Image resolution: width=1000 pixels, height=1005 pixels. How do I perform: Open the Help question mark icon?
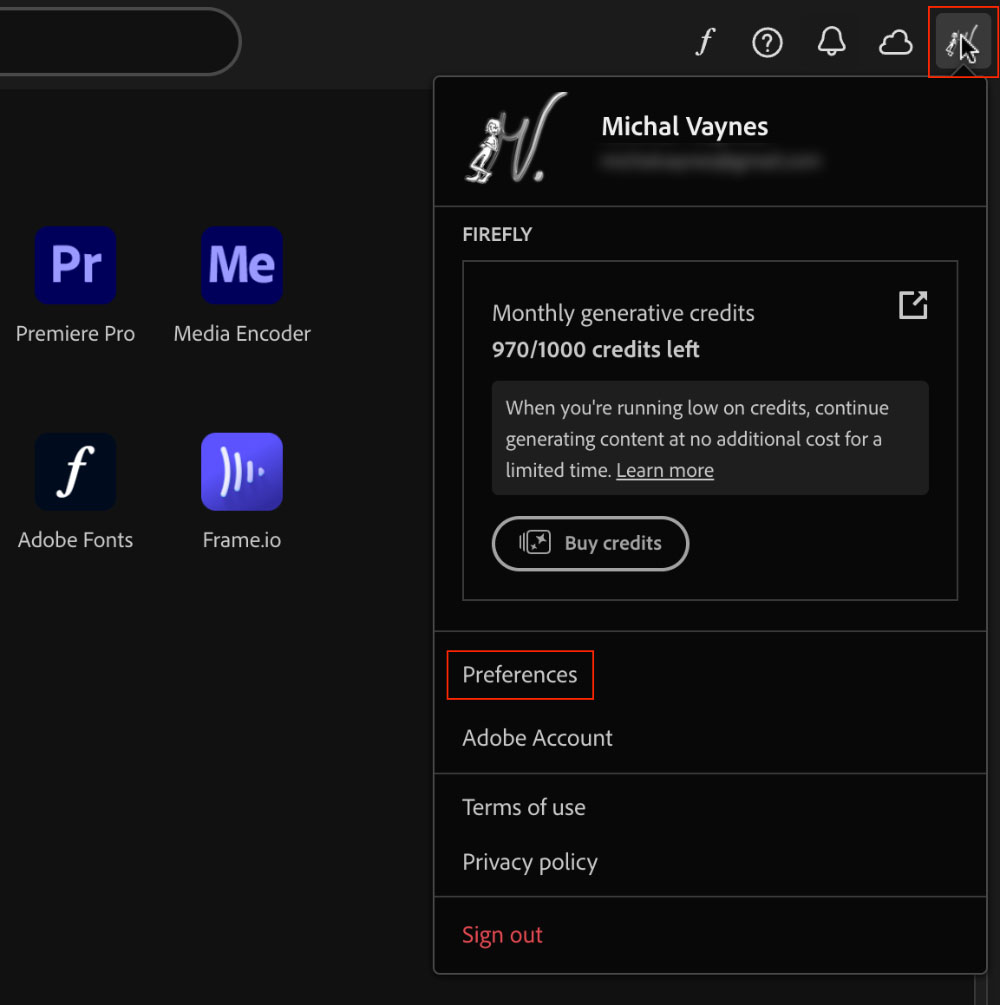[x=767, y=43]
